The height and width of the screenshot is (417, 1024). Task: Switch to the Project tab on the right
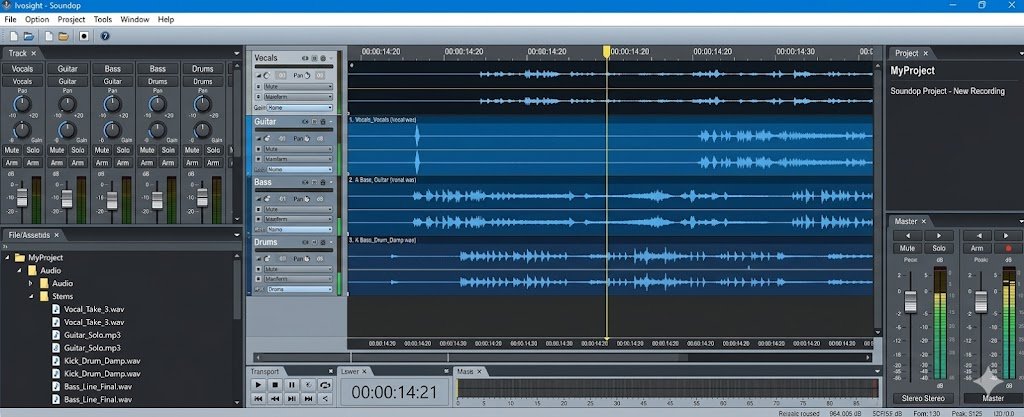point(907,53)
